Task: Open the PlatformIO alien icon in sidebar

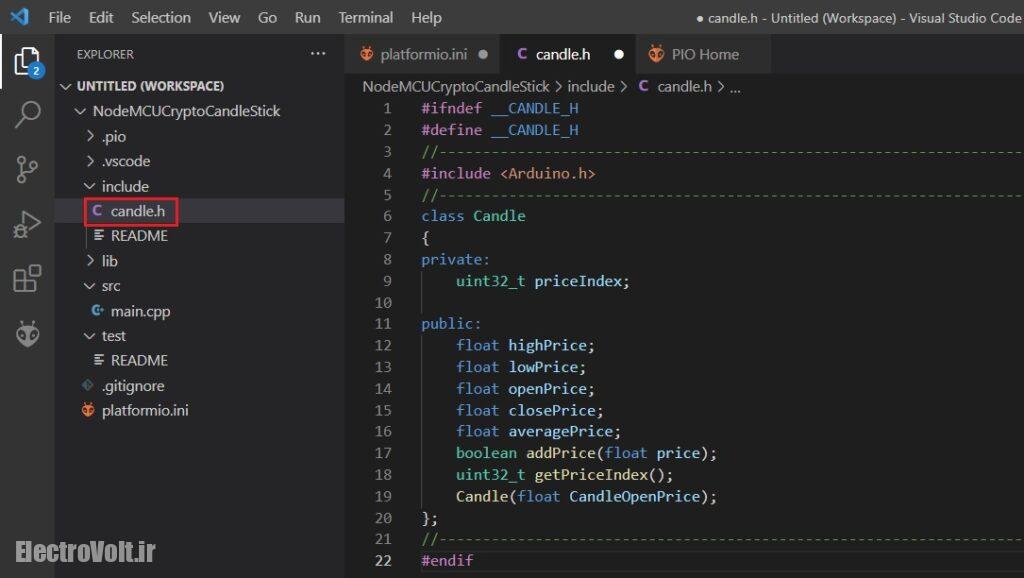Action: [27, 334]
